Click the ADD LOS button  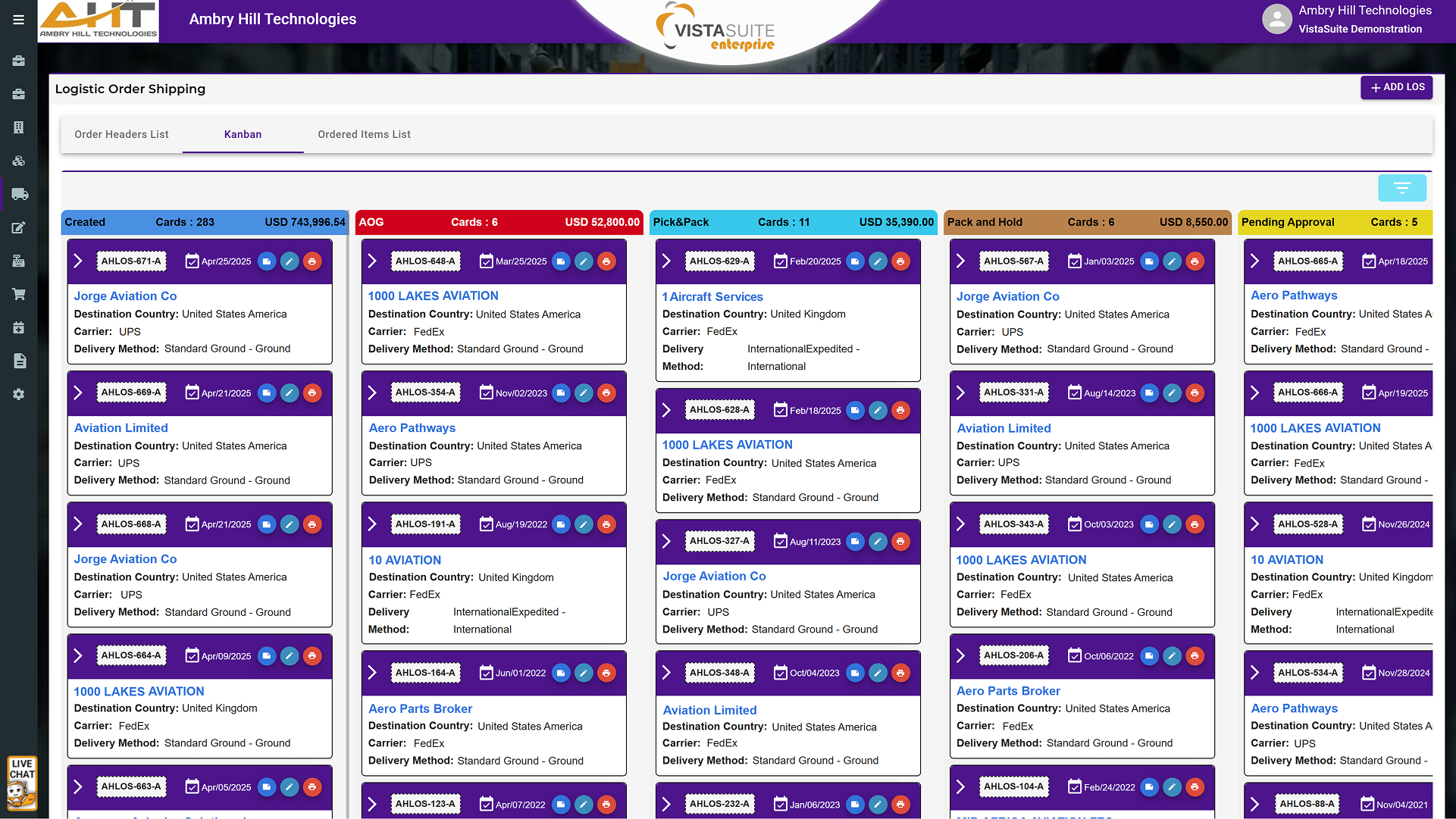point(1396,87)
